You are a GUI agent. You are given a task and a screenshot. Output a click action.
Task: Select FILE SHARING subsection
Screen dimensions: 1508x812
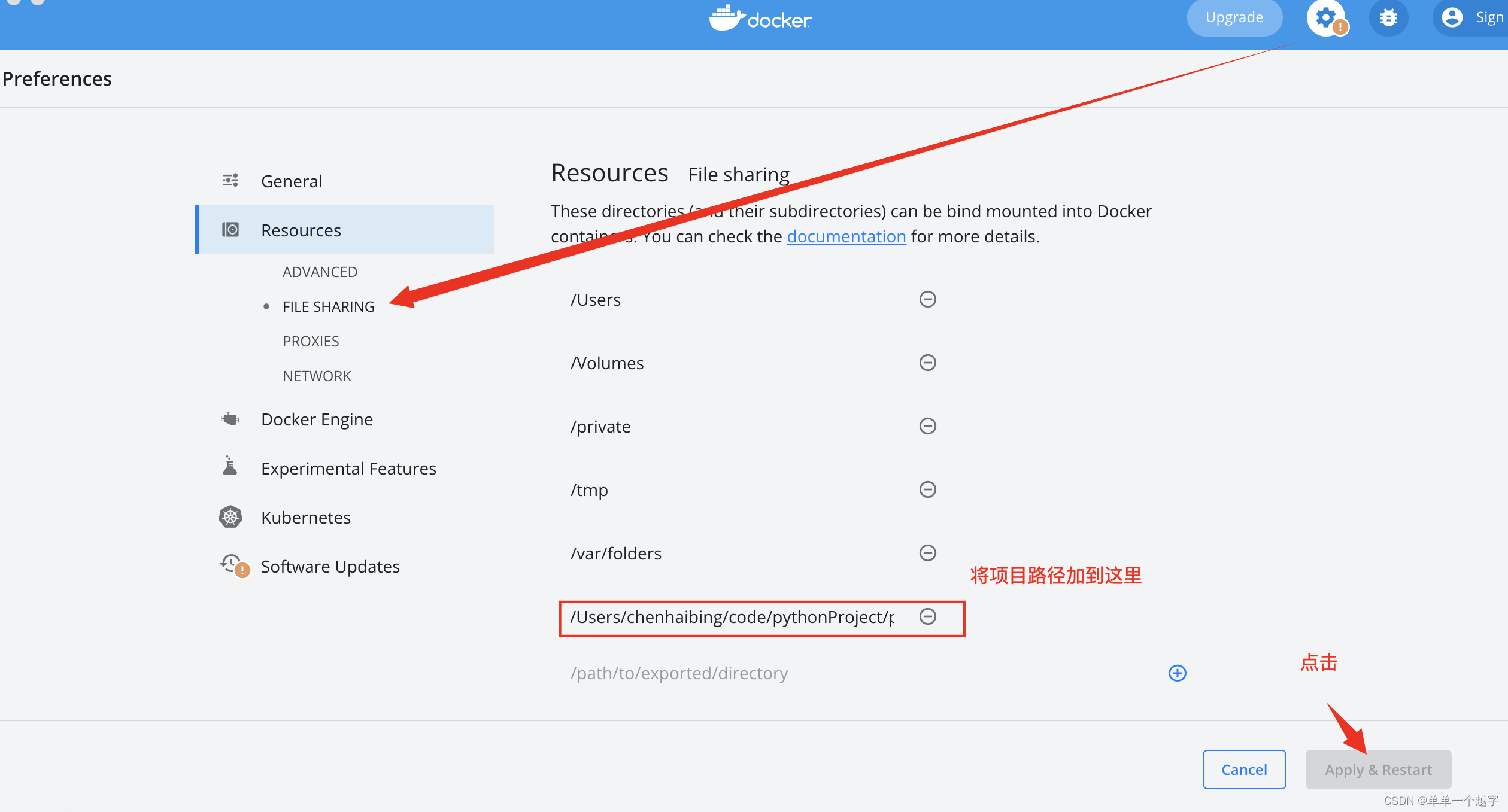click(329, 306)
